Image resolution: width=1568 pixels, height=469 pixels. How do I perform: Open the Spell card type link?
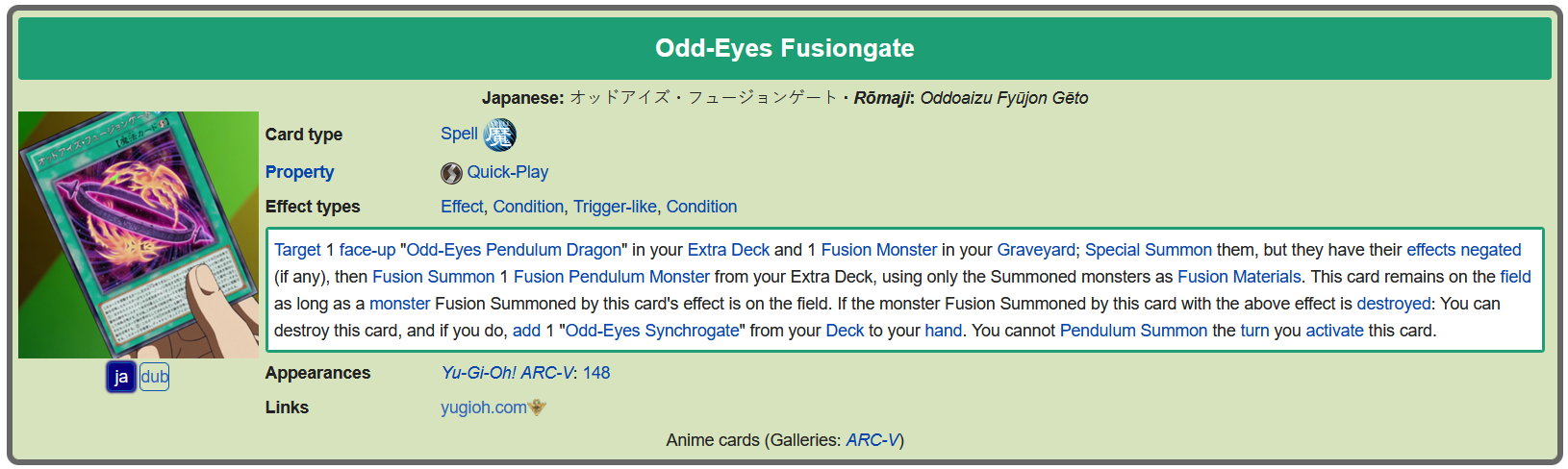(459, 134)
